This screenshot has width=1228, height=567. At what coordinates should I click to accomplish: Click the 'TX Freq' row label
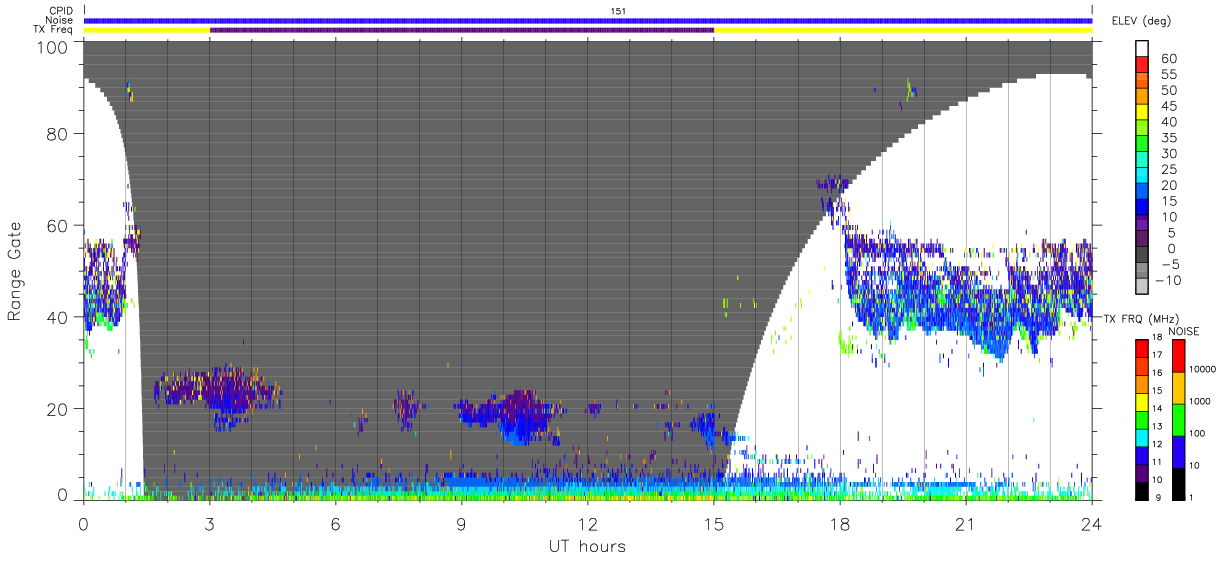click(x=54, y=30)
